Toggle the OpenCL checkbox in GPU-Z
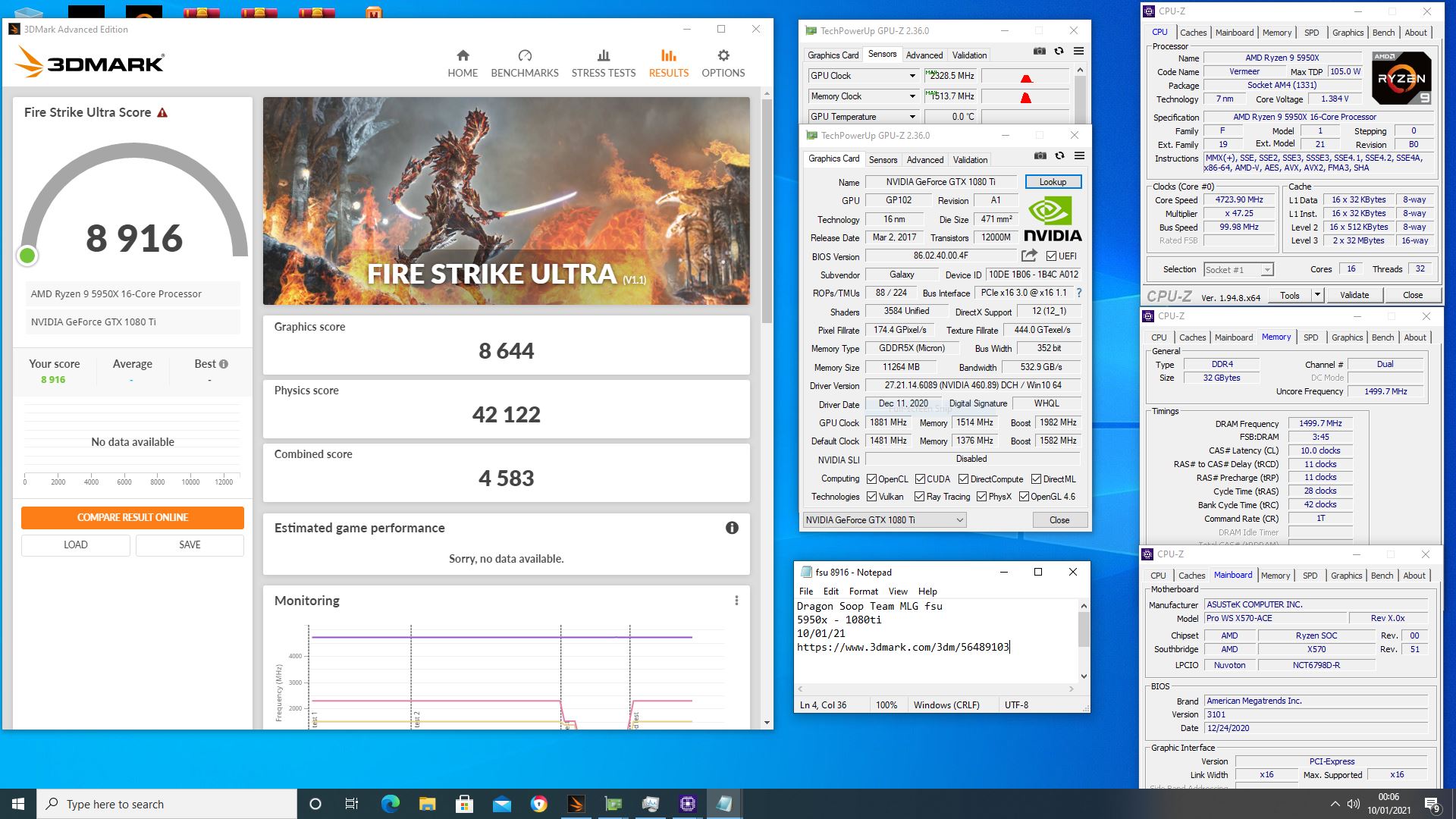The height and width of the screenshot is (819, 1456). coord(872,479)
